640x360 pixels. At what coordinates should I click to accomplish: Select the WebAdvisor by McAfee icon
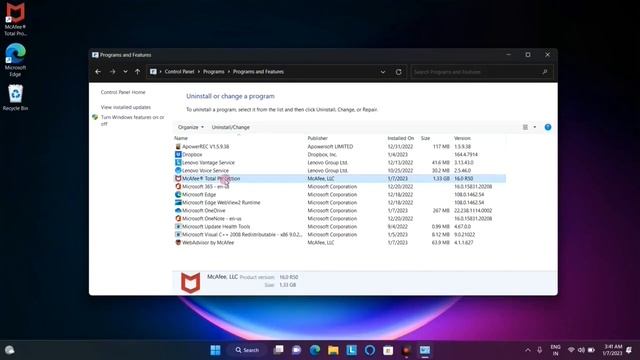tap(178, 242)
